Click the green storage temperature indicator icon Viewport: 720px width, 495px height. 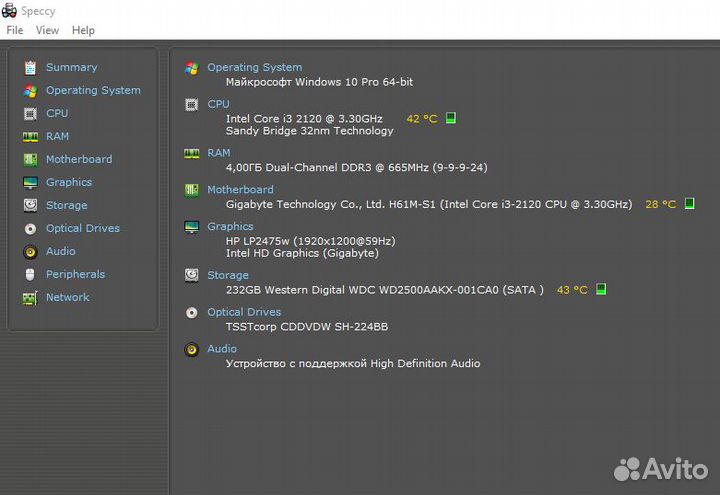point(601,289)
